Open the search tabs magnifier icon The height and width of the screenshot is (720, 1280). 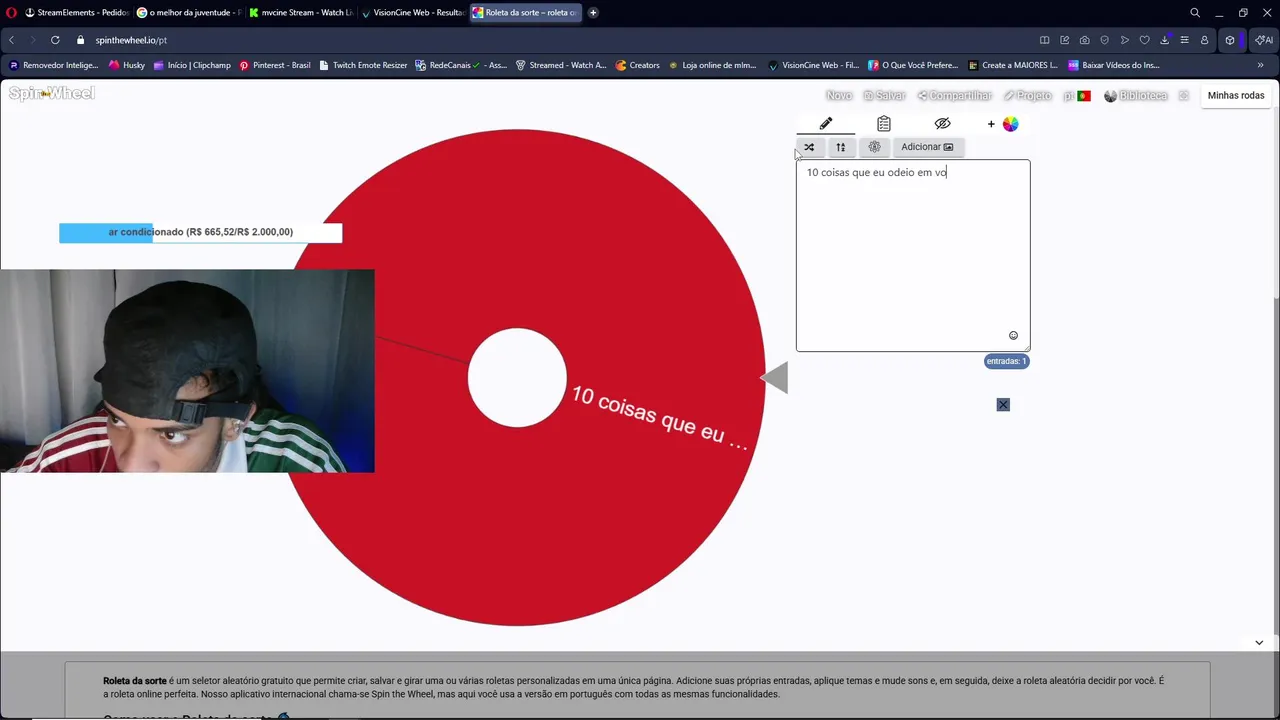[x=1195, y=12]
